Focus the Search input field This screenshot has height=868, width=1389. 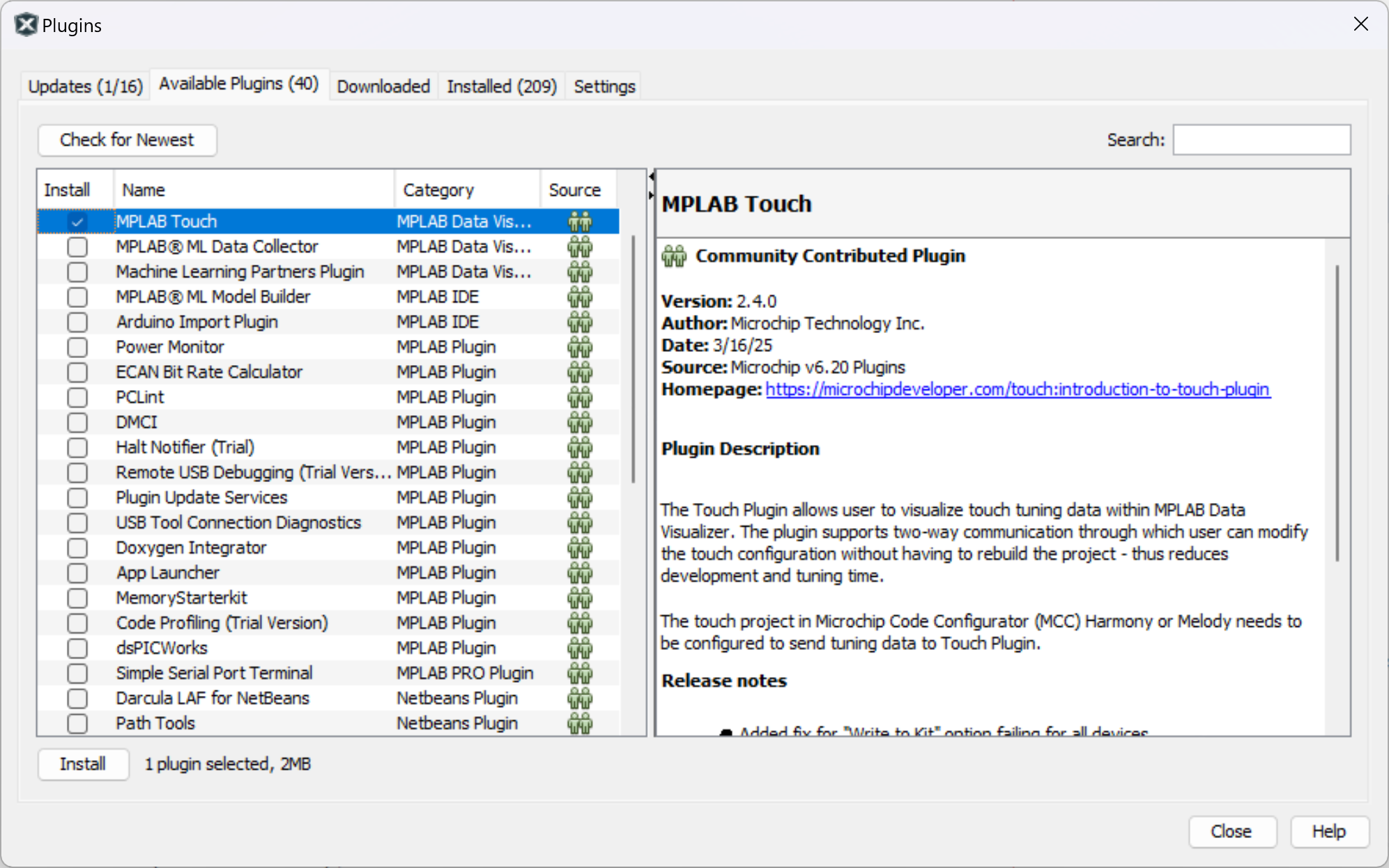coord(1261,140)
